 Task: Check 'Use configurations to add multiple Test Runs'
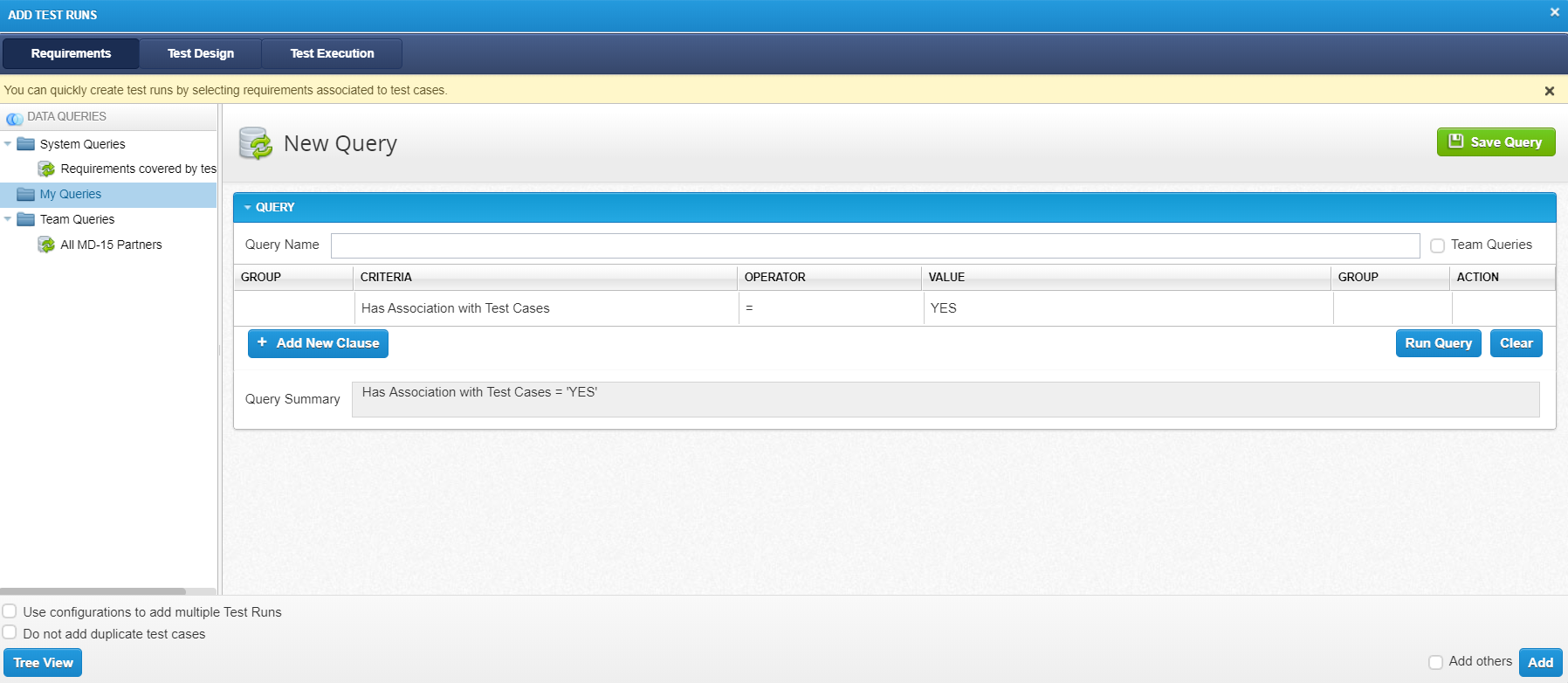tap(10, 611)
